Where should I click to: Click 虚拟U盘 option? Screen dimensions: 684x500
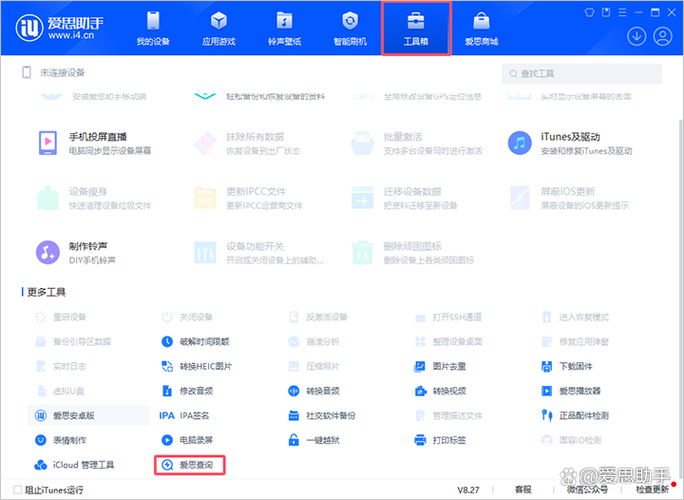point(60,391)
